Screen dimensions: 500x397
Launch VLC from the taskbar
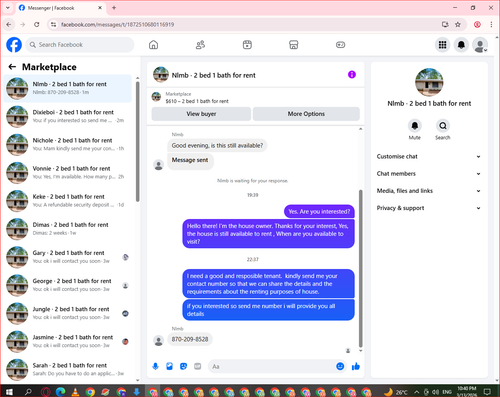tap(75, 392)
